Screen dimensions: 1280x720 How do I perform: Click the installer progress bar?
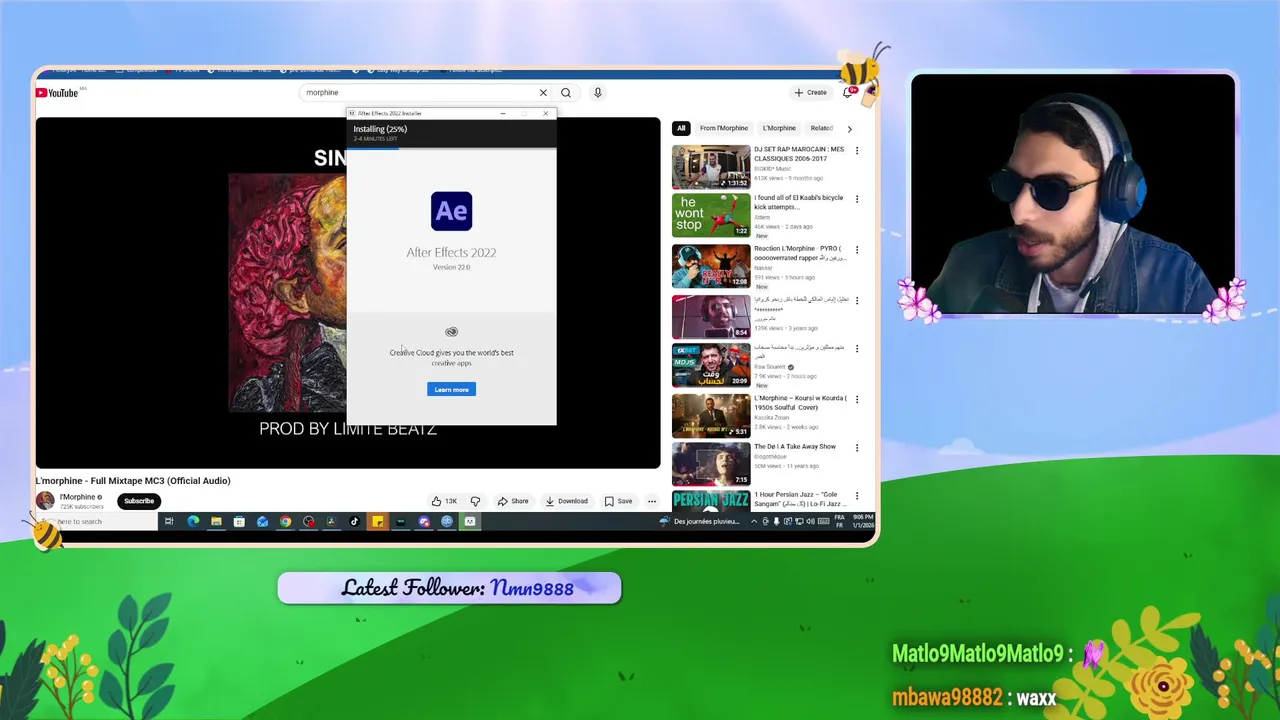451,149
